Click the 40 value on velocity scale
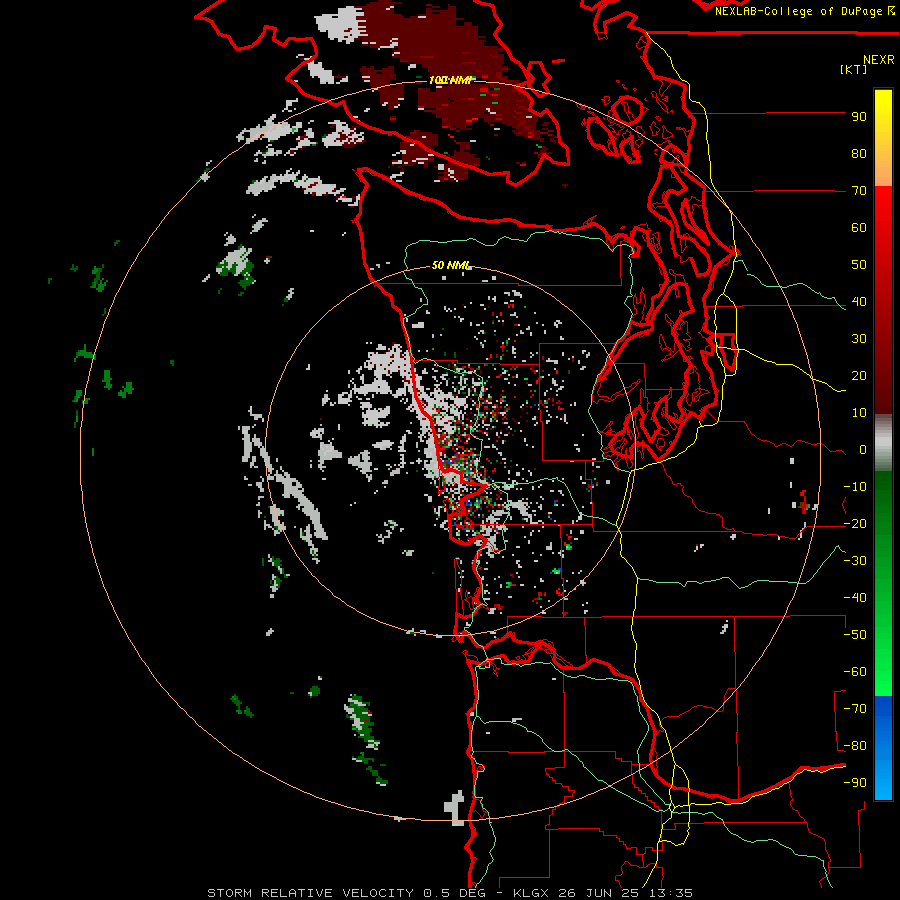 (859, 302)
